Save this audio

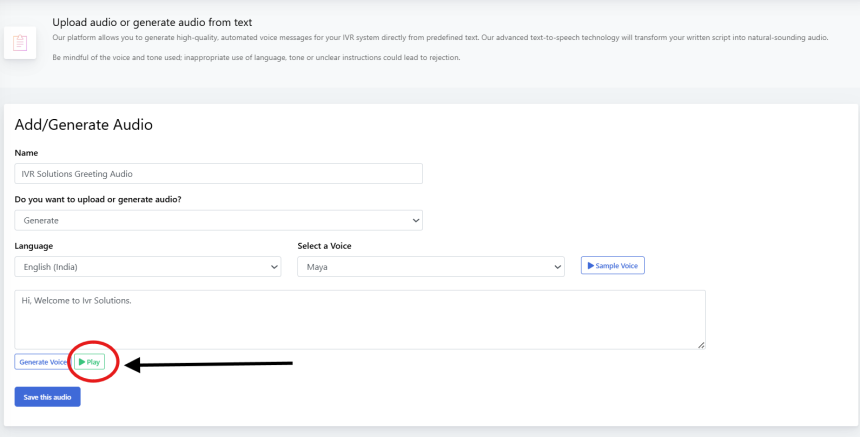point(47,397)
